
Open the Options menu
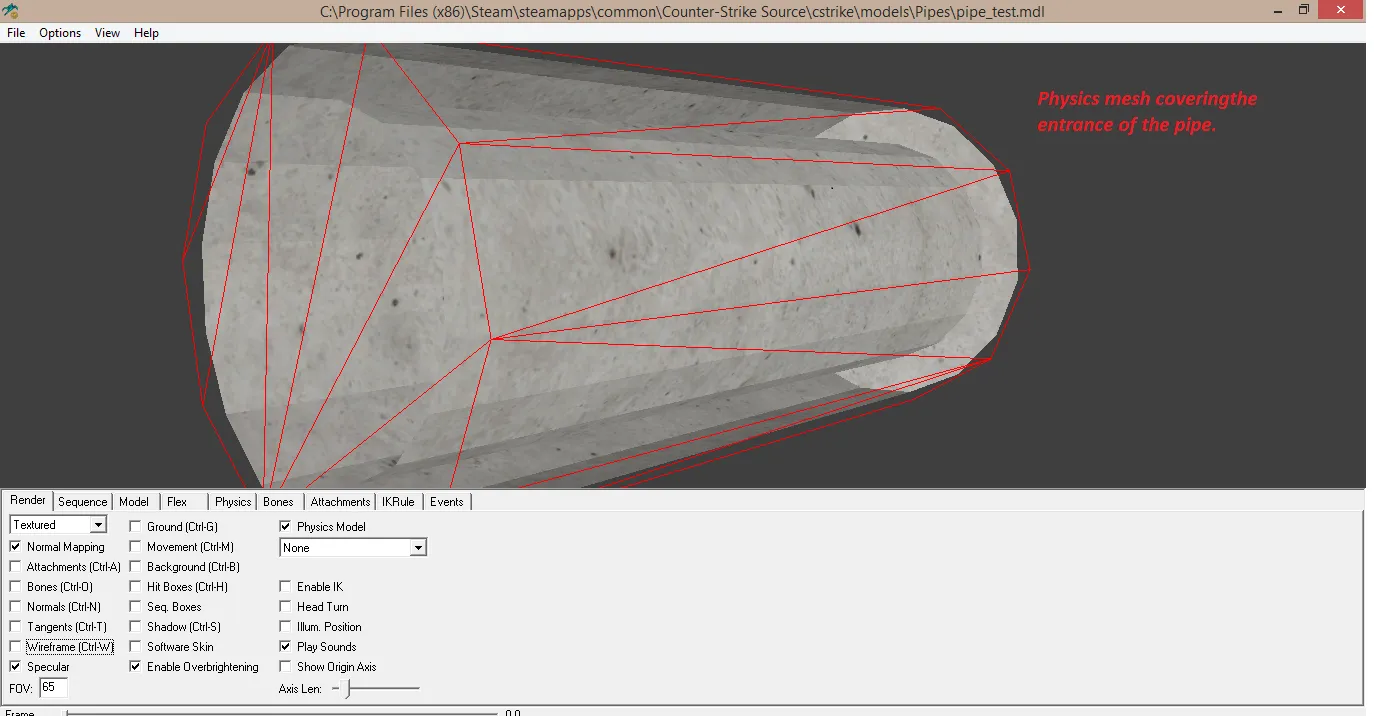coord(60,33)
